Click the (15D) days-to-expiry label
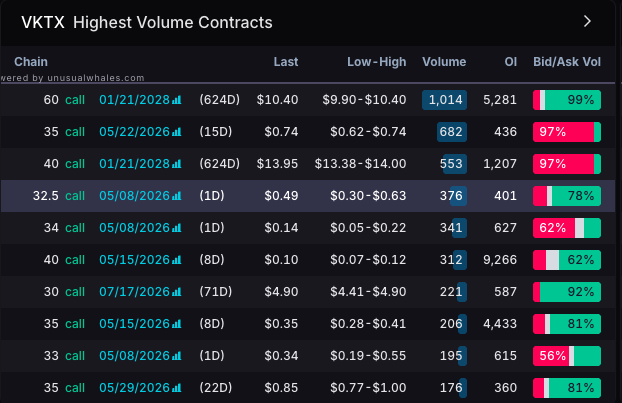Viewport: 622px width, 403px height. click(x=215, y=132)
